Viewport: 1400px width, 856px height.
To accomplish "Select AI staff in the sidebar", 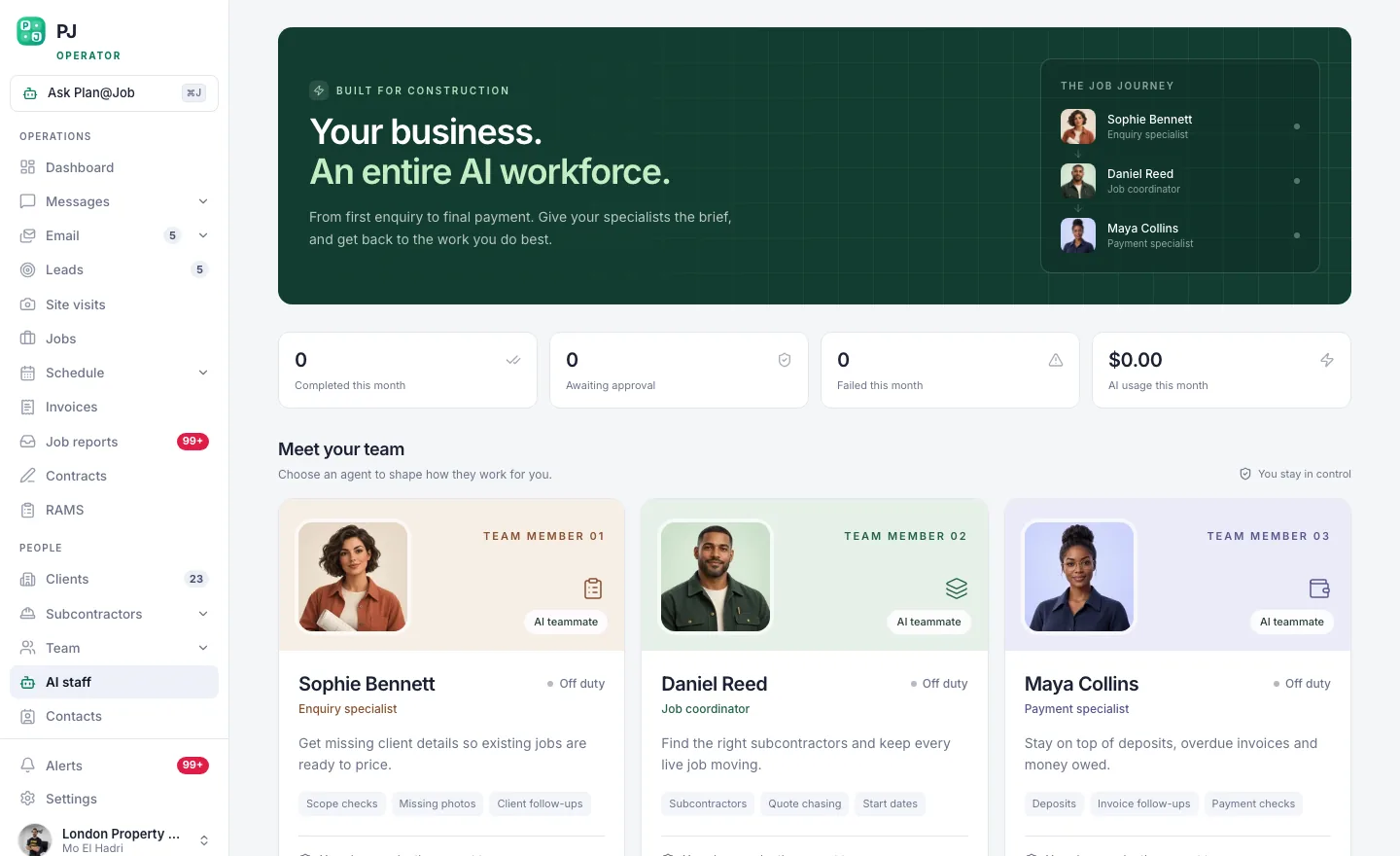I will 114,682.
